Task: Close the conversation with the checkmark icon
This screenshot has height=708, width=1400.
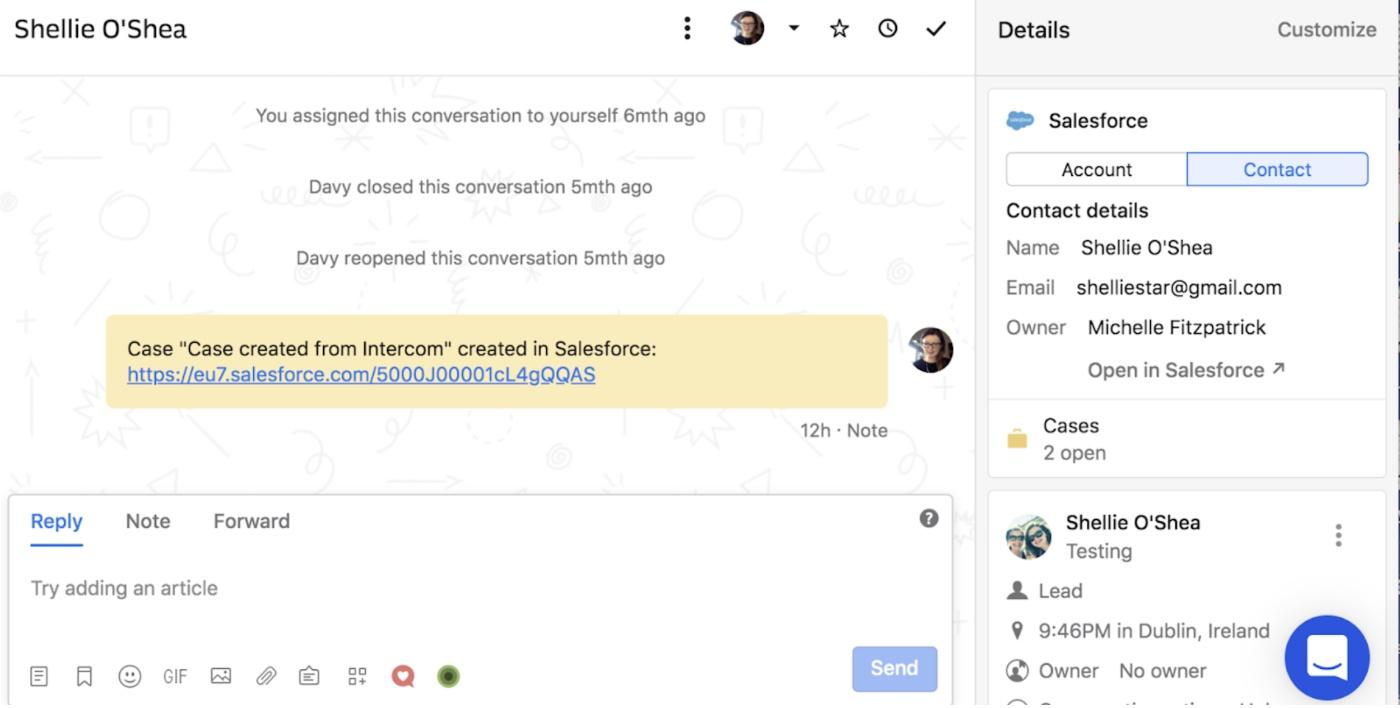Action: click(x=936, y=28)
